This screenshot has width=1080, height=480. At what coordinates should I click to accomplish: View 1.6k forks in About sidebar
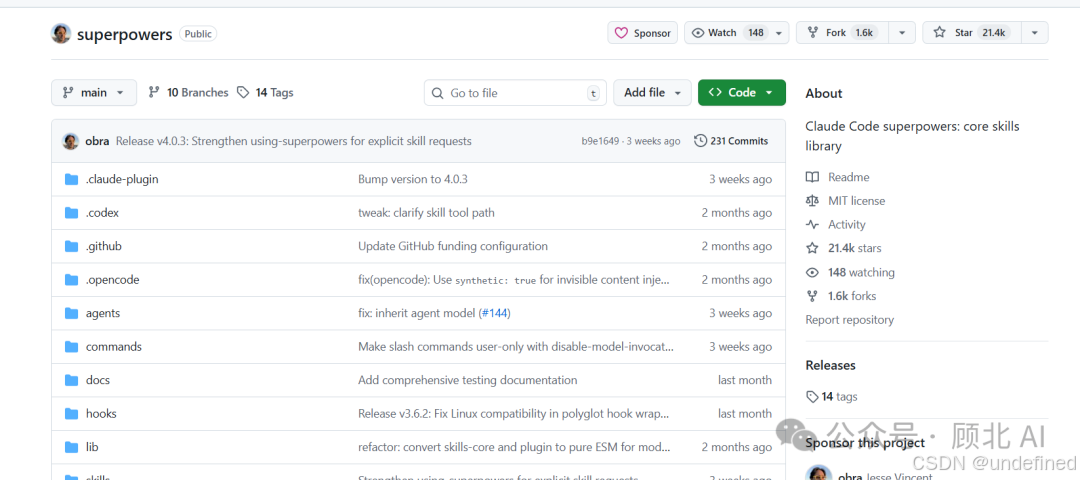852,296
